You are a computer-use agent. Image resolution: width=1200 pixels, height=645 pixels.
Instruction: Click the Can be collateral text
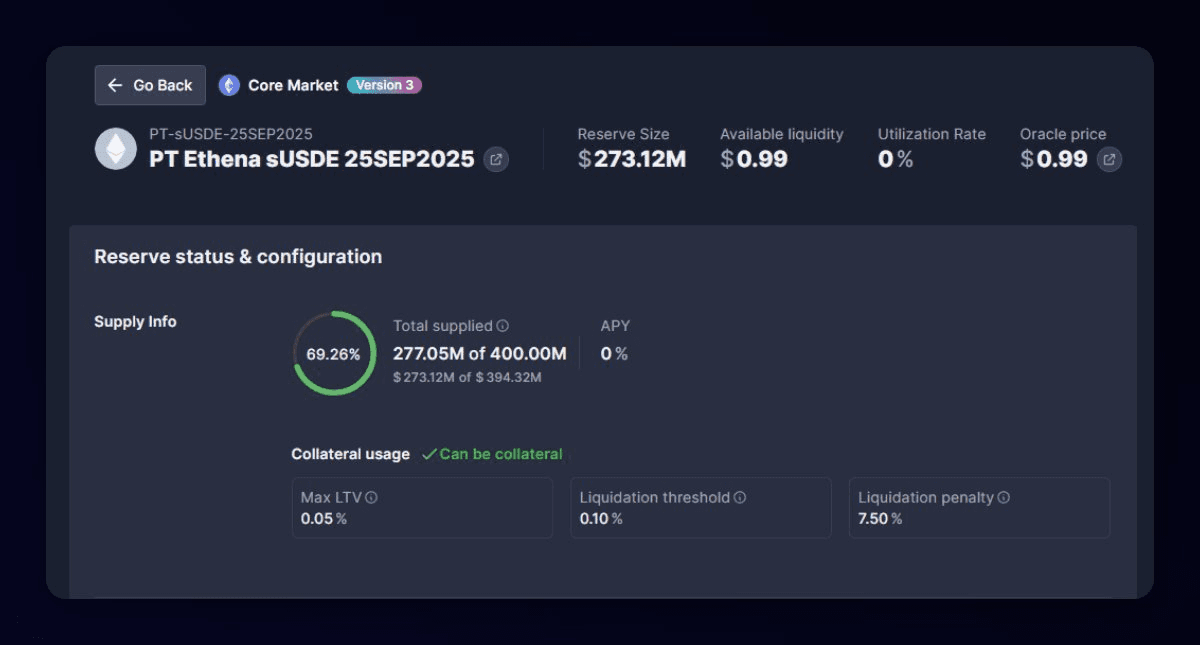point(501,454)
